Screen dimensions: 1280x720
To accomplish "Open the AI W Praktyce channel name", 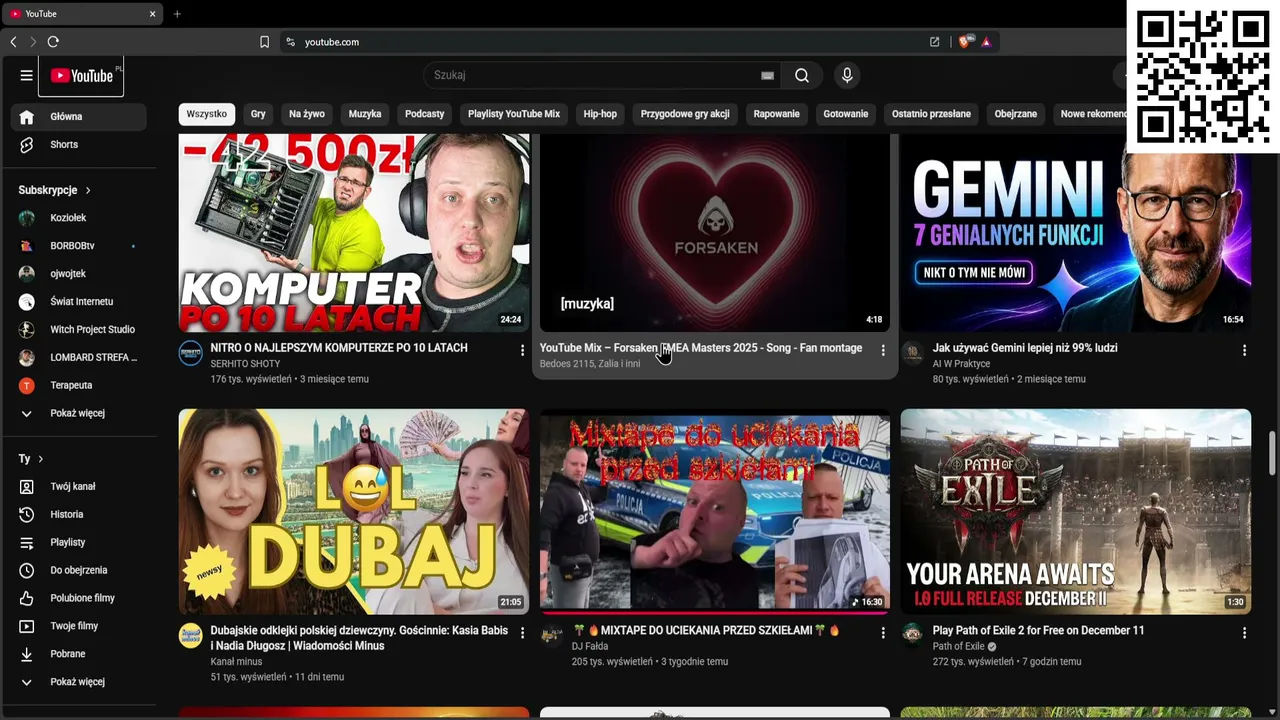I will [961, 364].
